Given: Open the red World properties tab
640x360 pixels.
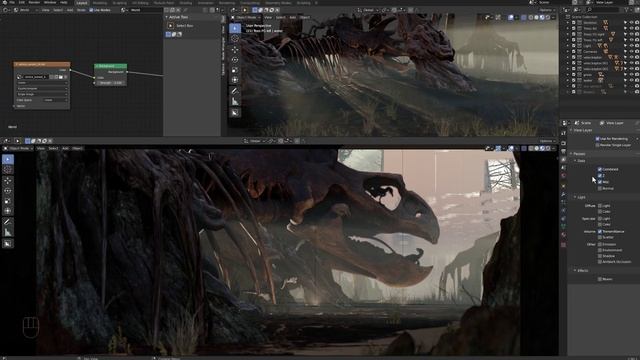Looking at the screenshot, I should pos(564,176).
